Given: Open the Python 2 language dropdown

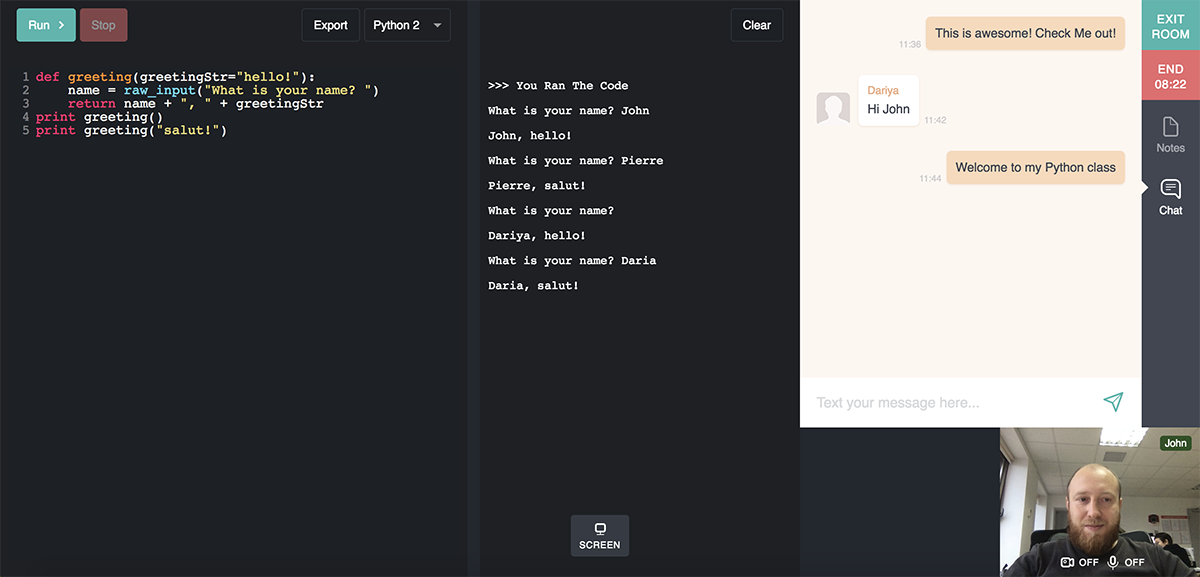Looking at the screenshot, I should coord(407,25).
